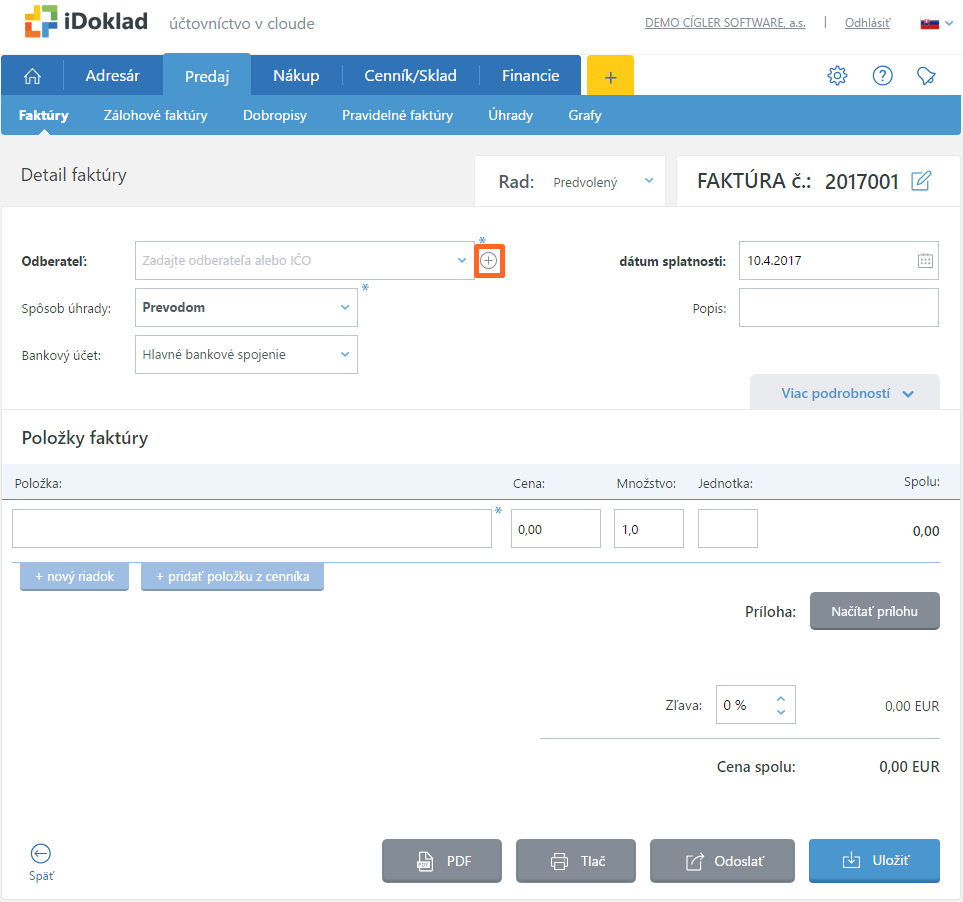Click the home icon in navigation bar
This screenshot has width=963, height=902.
(x=32, y=76)
